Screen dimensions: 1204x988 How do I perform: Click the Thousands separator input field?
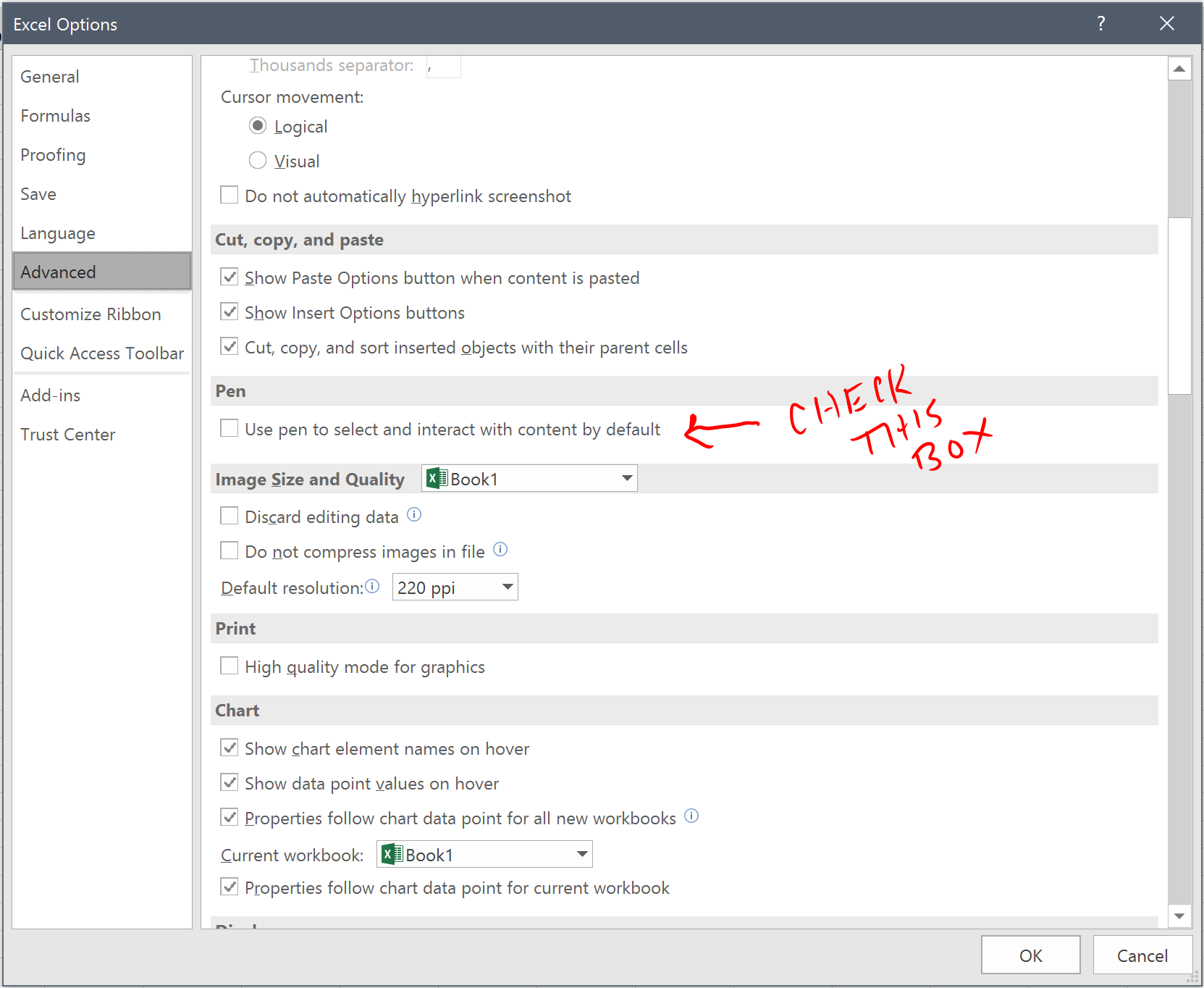pos(444,66)
